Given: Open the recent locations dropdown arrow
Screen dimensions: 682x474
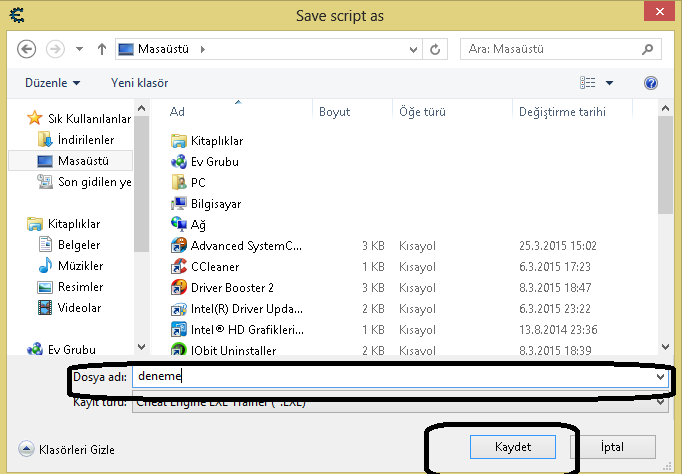Looking at the screenshot, I should click(79, 49).
